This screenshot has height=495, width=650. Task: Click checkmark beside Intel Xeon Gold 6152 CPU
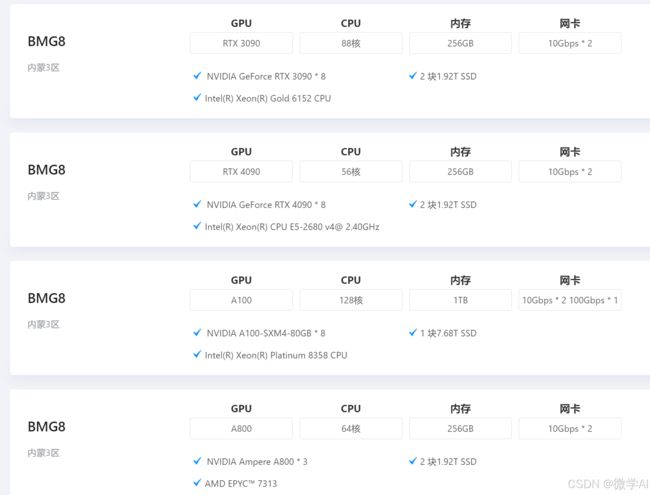click(197, 97)
